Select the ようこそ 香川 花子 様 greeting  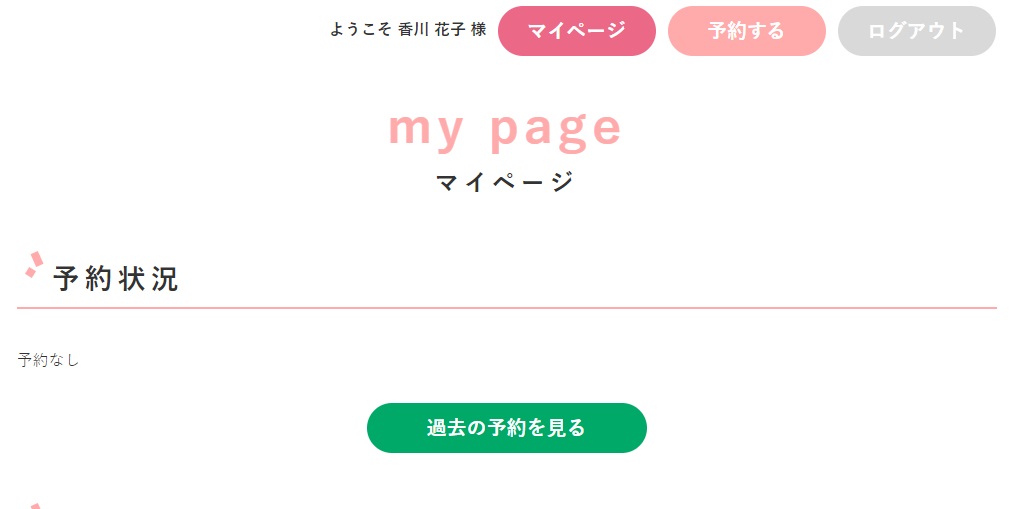click(x=408, y=30)
